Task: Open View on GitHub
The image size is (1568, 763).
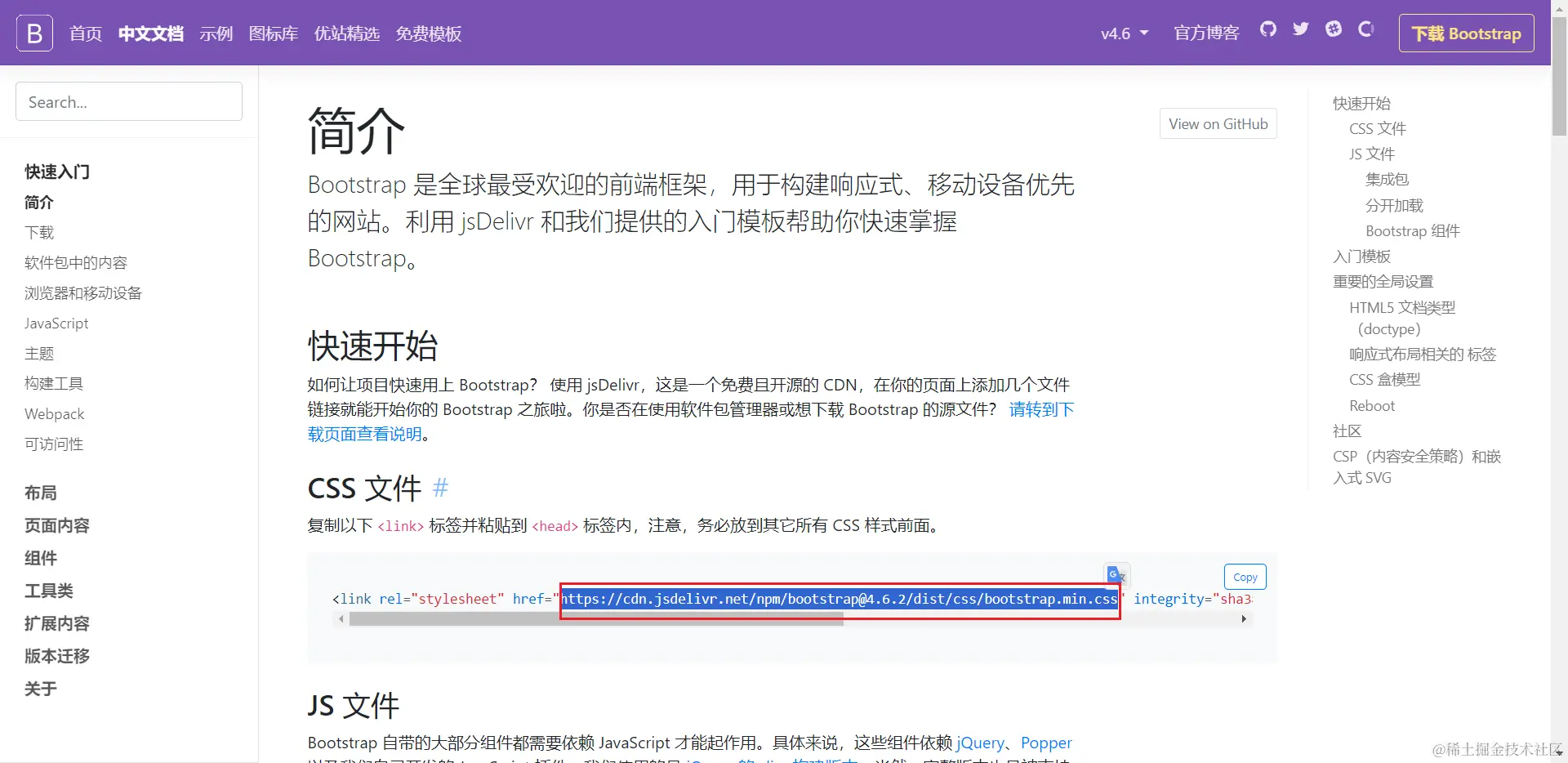Action: click(x=1218, y=123)
